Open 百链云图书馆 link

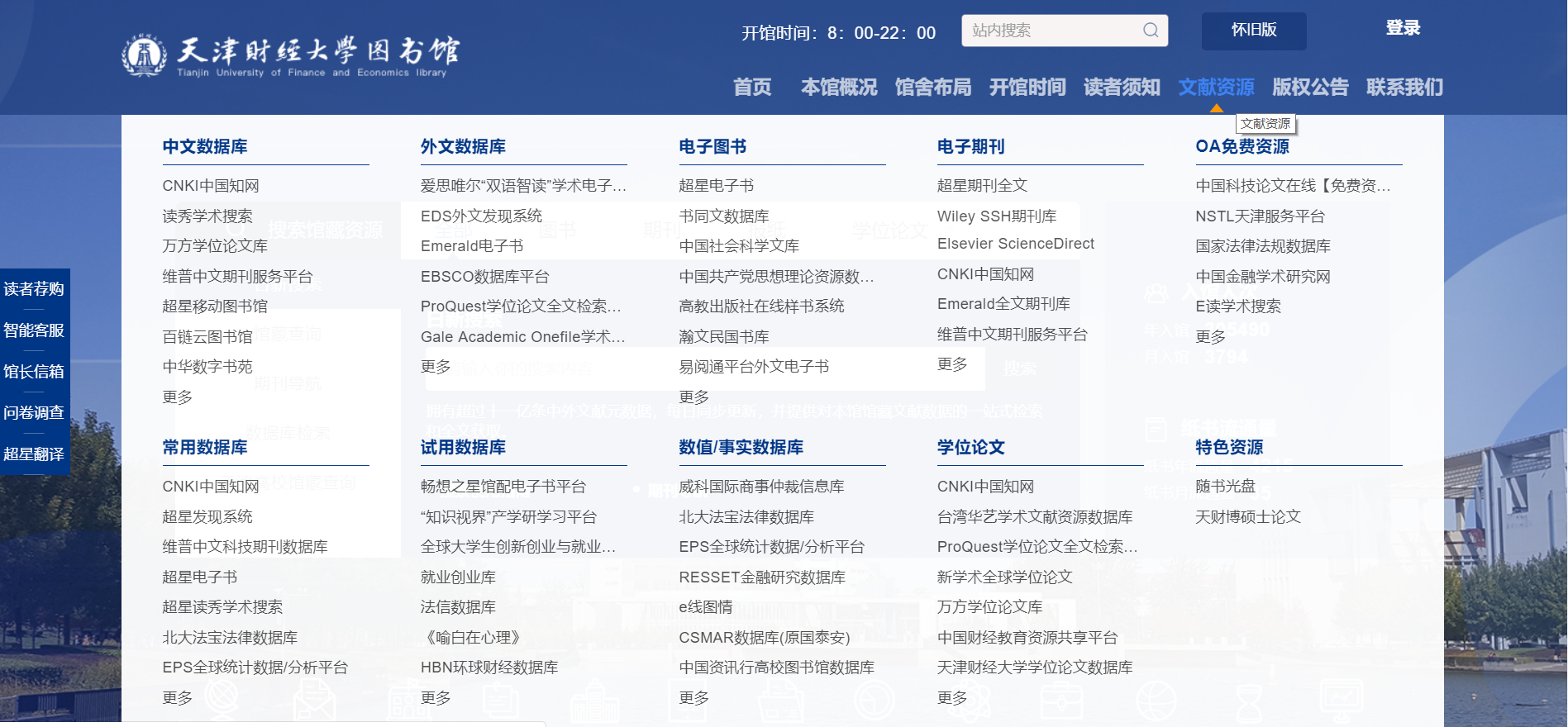pyautogui.click(x=207, y=336)
